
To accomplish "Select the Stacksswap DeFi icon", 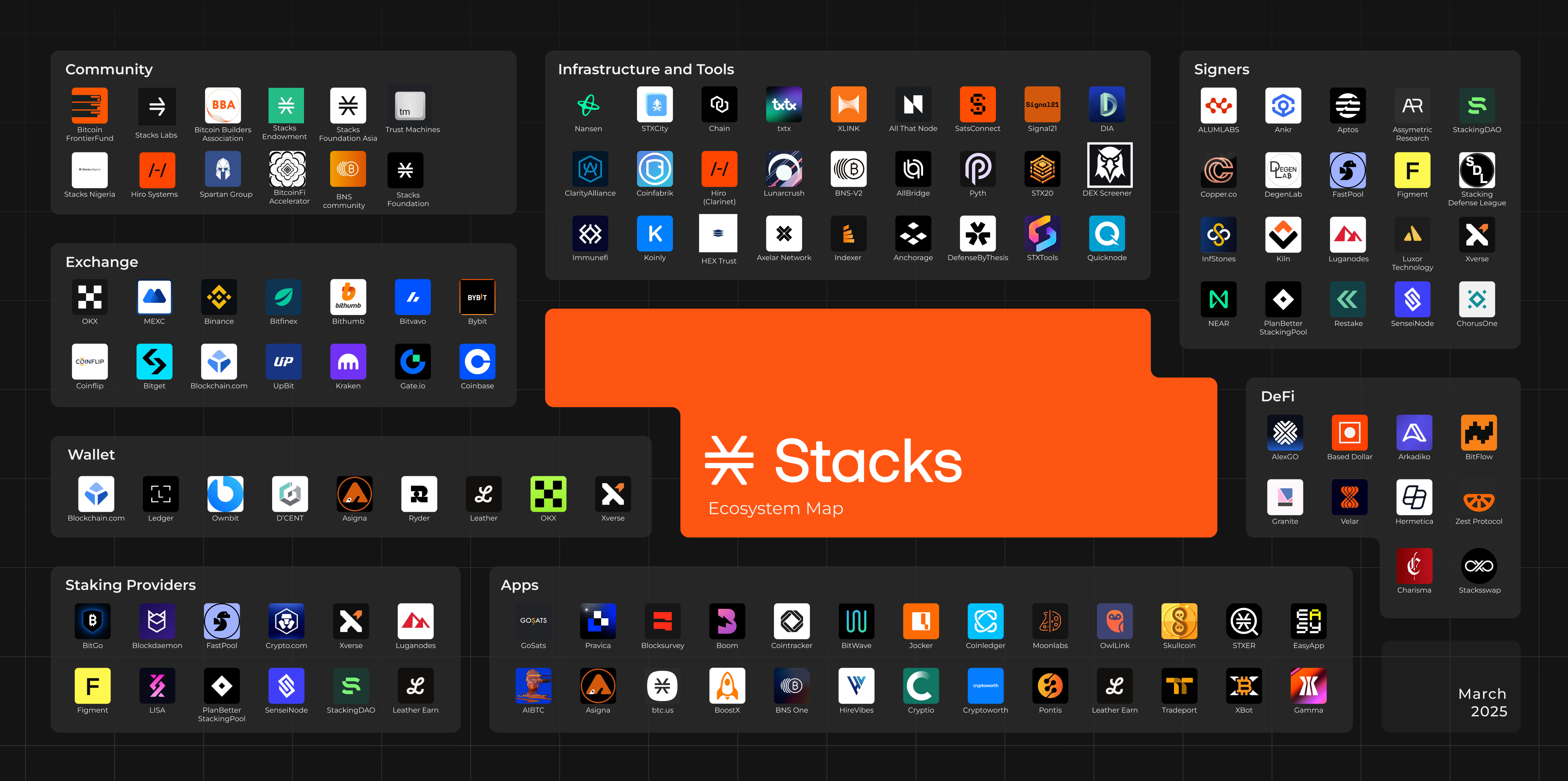I will (x=1478, y=566).
